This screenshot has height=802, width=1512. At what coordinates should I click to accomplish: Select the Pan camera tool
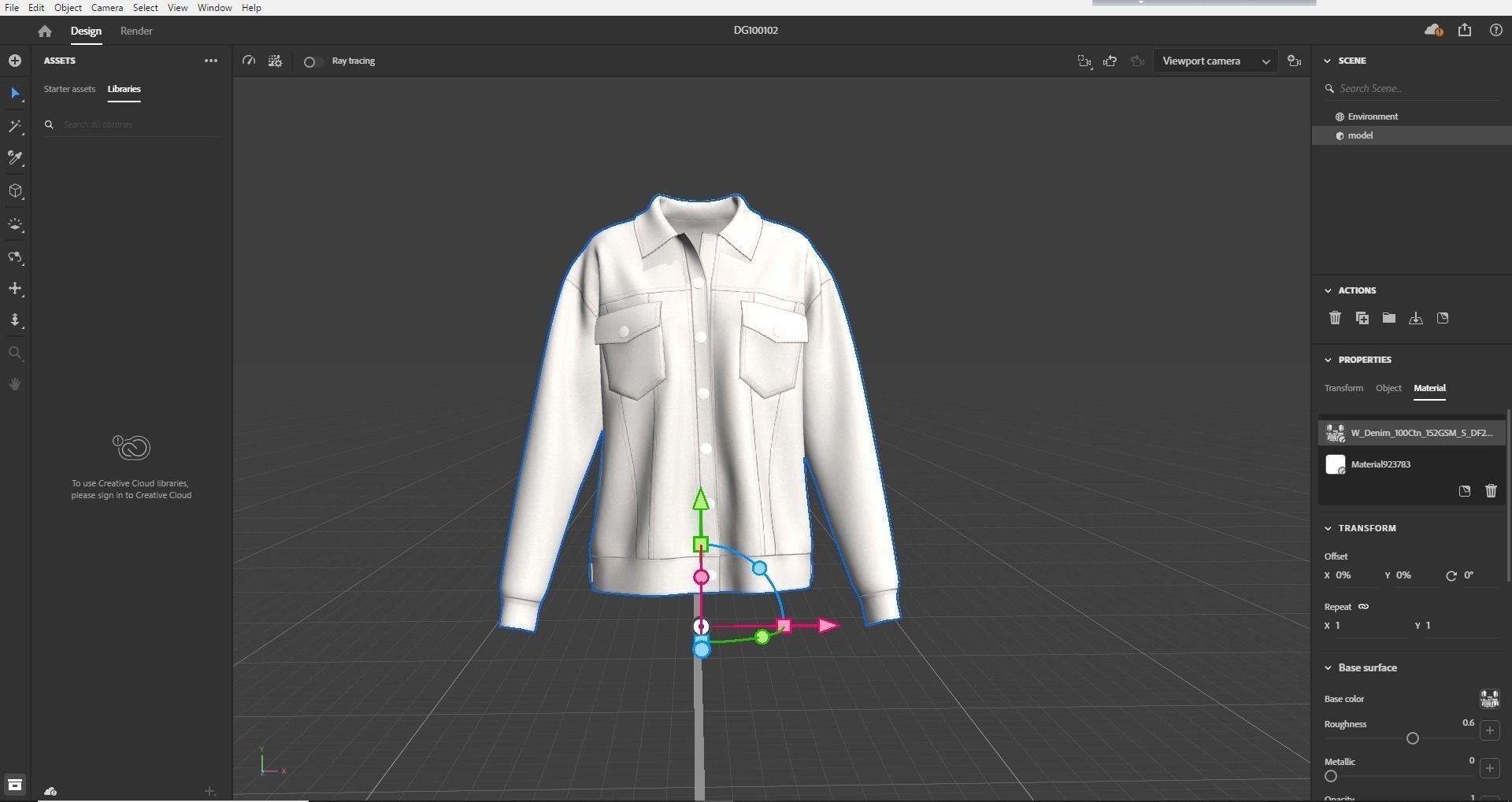pyautogui.click(x=15, y=289)
